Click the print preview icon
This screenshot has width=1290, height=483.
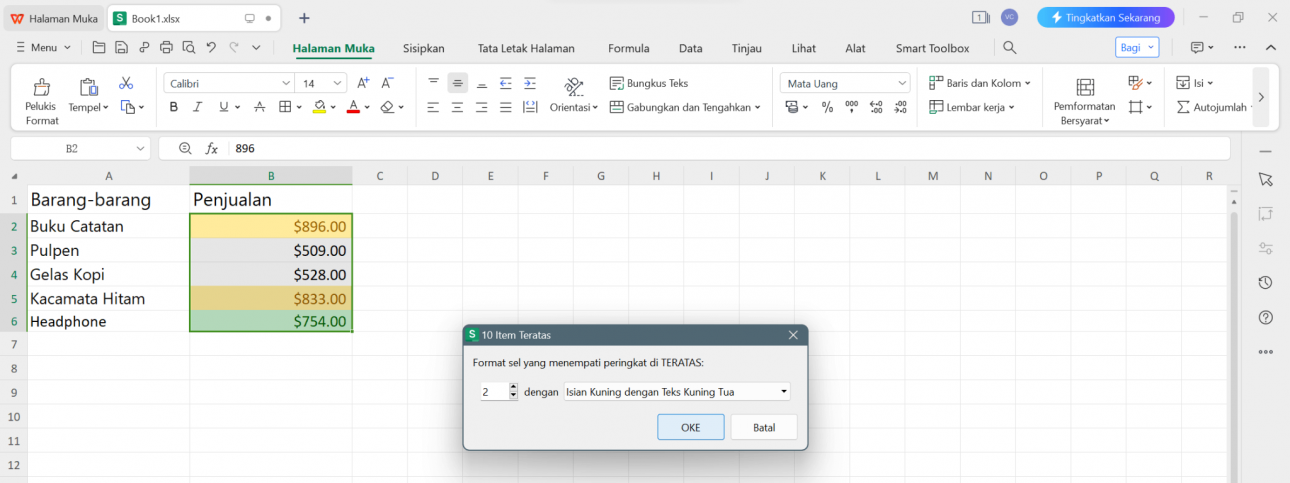point(188,47)
